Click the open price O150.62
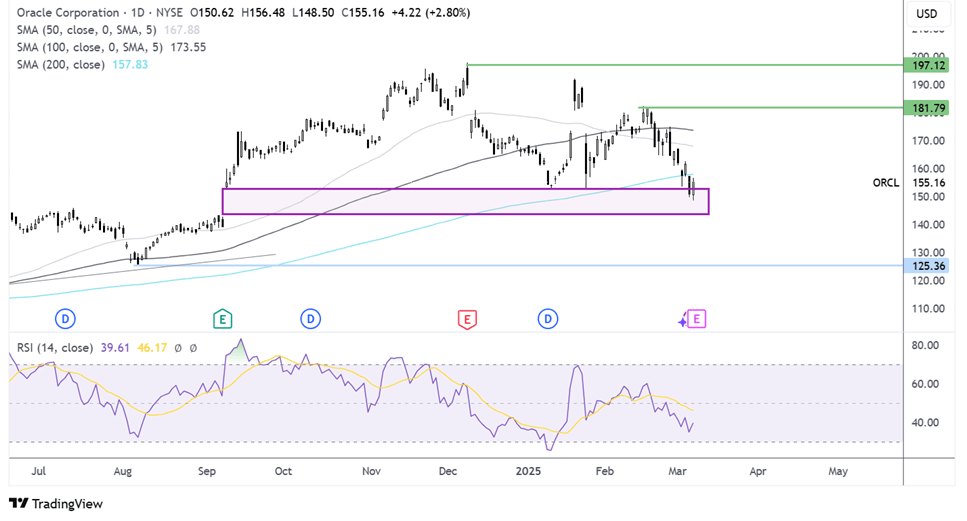The image size is (967, 521). click(212, 12)
